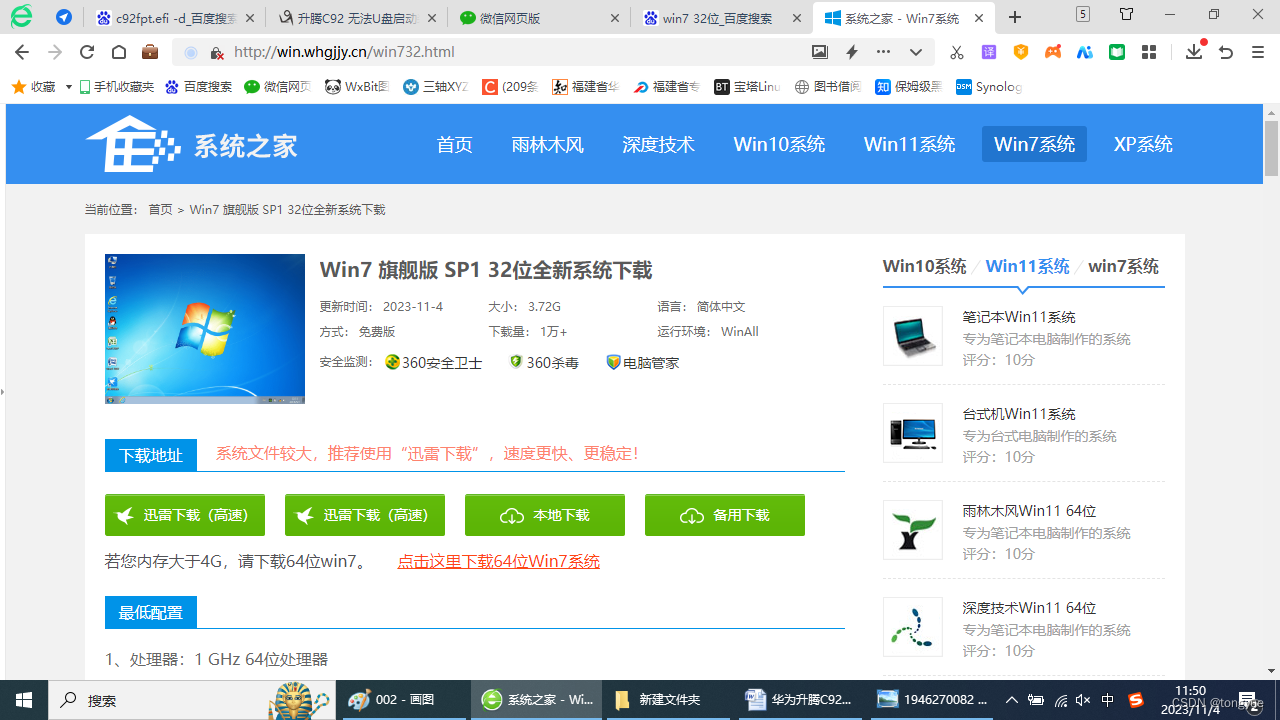Screen dimensions: 1280x720
Task: Open the Synology bookmark
Action: point(989,87)
